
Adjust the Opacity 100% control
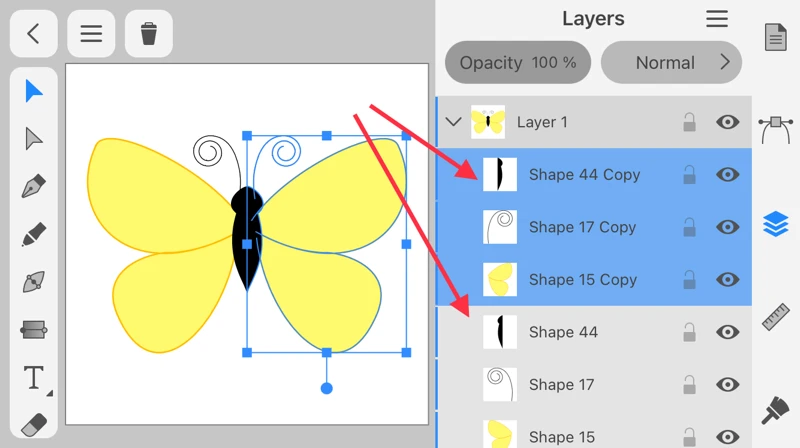click(x=518, y=62)
